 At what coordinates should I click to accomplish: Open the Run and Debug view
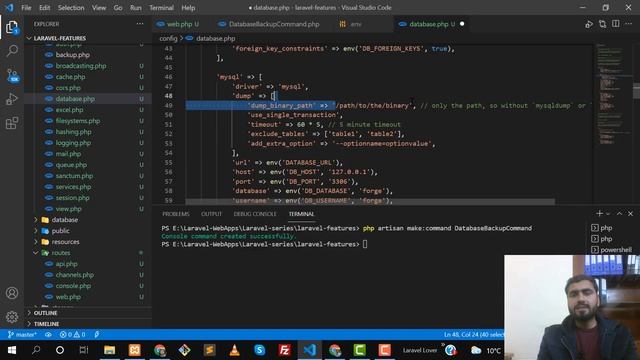click(12, 99)
